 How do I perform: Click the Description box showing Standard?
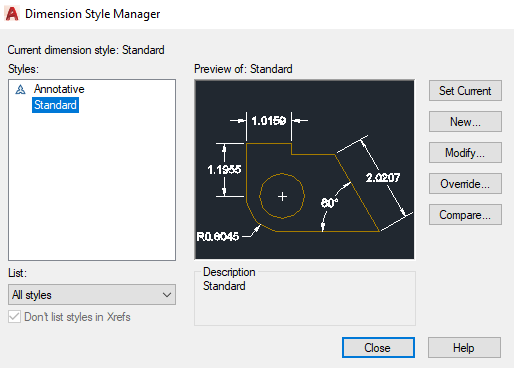tap(305, 298)
